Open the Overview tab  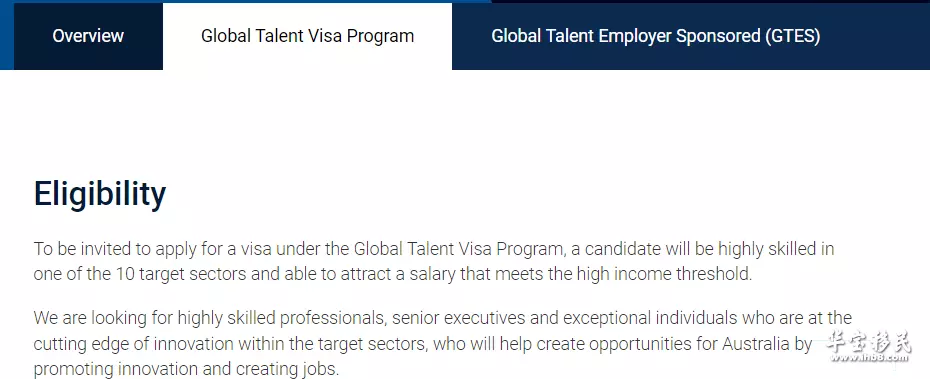(88, 36)
